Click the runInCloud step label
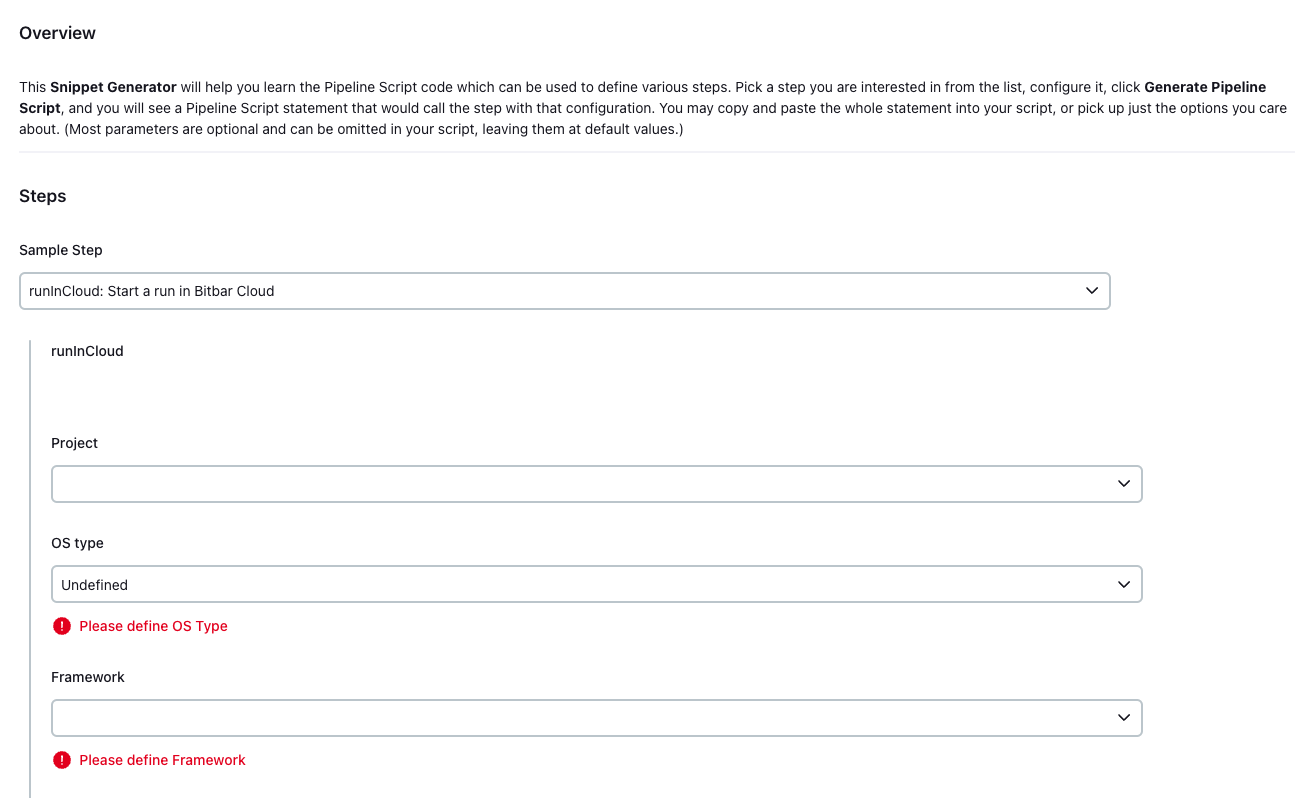Image resolution: width=1308 pixels, height=798 pixels. coord(87,350)
